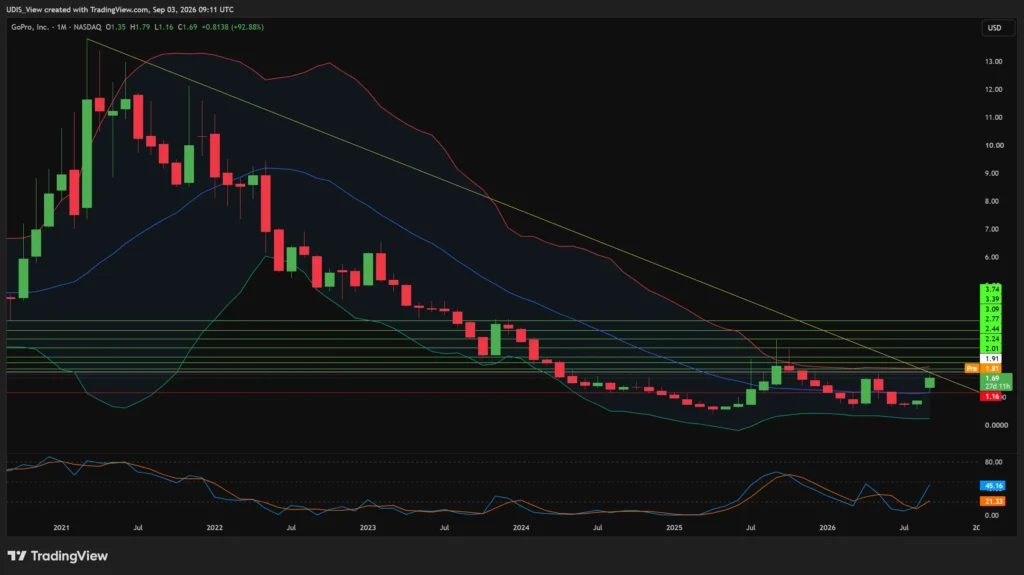1024x575 pixels.
Task: Click the green 2.44 price level label
Action: pos(992,329)
